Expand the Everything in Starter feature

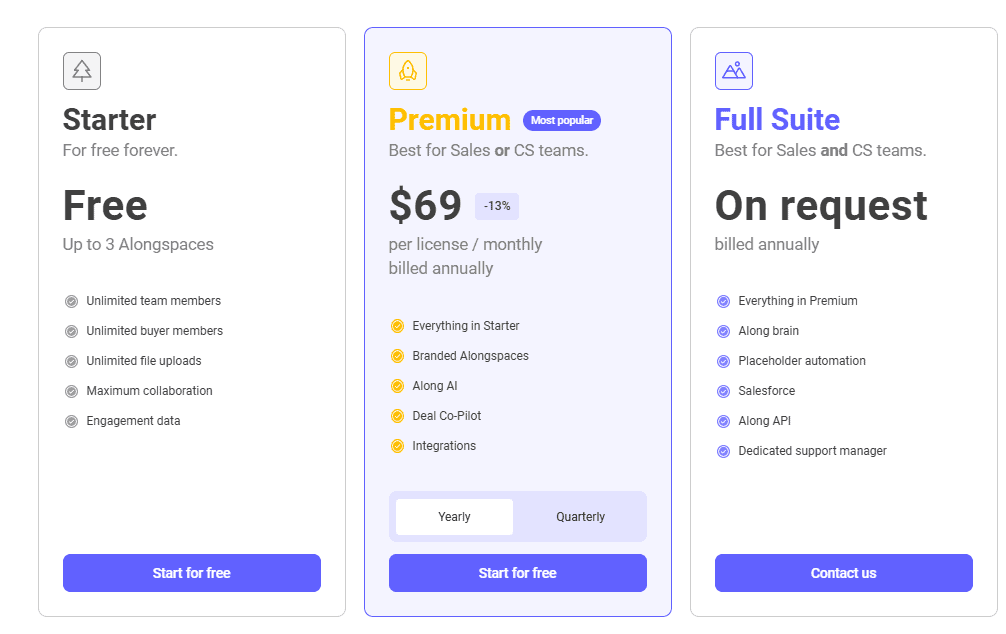pyautogui.click(x=397, y=326)
